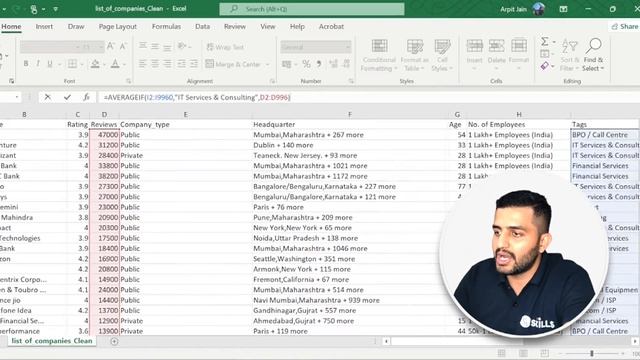
Task: Apply the Fill Color bucket
Action: click(x=95, y=64)
